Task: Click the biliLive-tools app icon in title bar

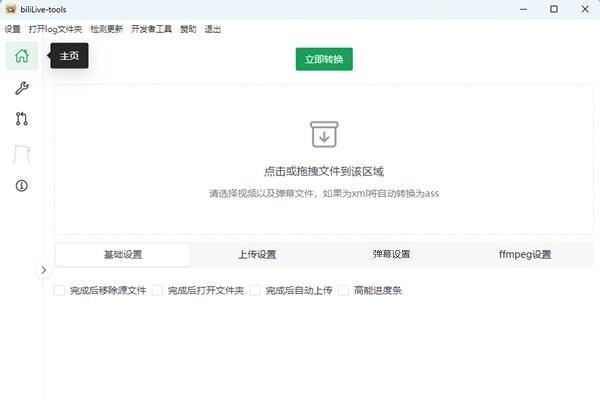Action: point(10,8)
